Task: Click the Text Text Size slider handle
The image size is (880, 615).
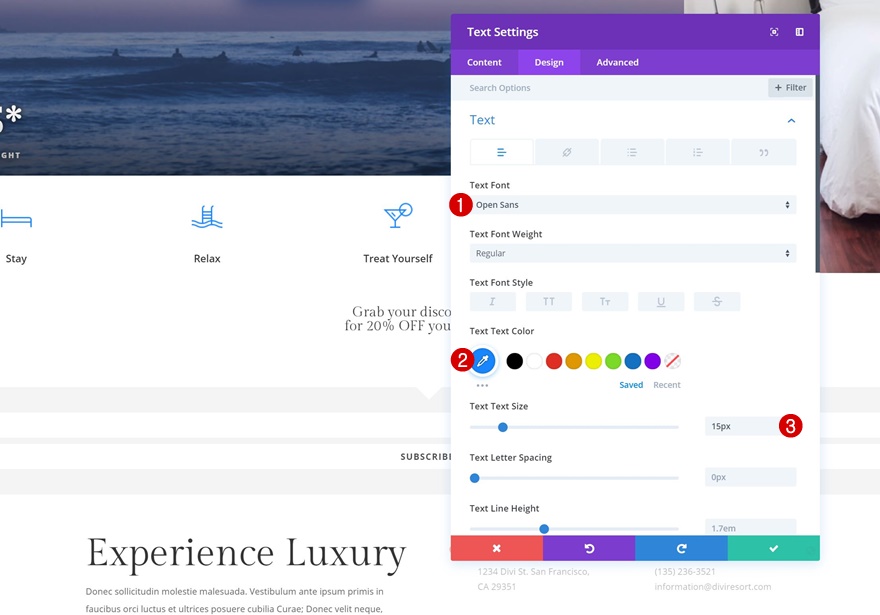Action: pyautogui.click(x=503, y=428)
